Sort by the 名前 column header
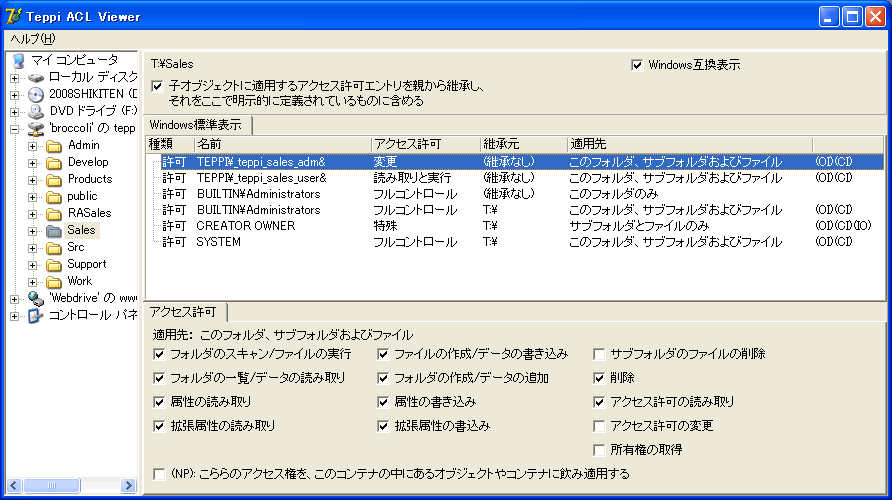Viewport: 892px width, 500px height. tap(283, 144)
